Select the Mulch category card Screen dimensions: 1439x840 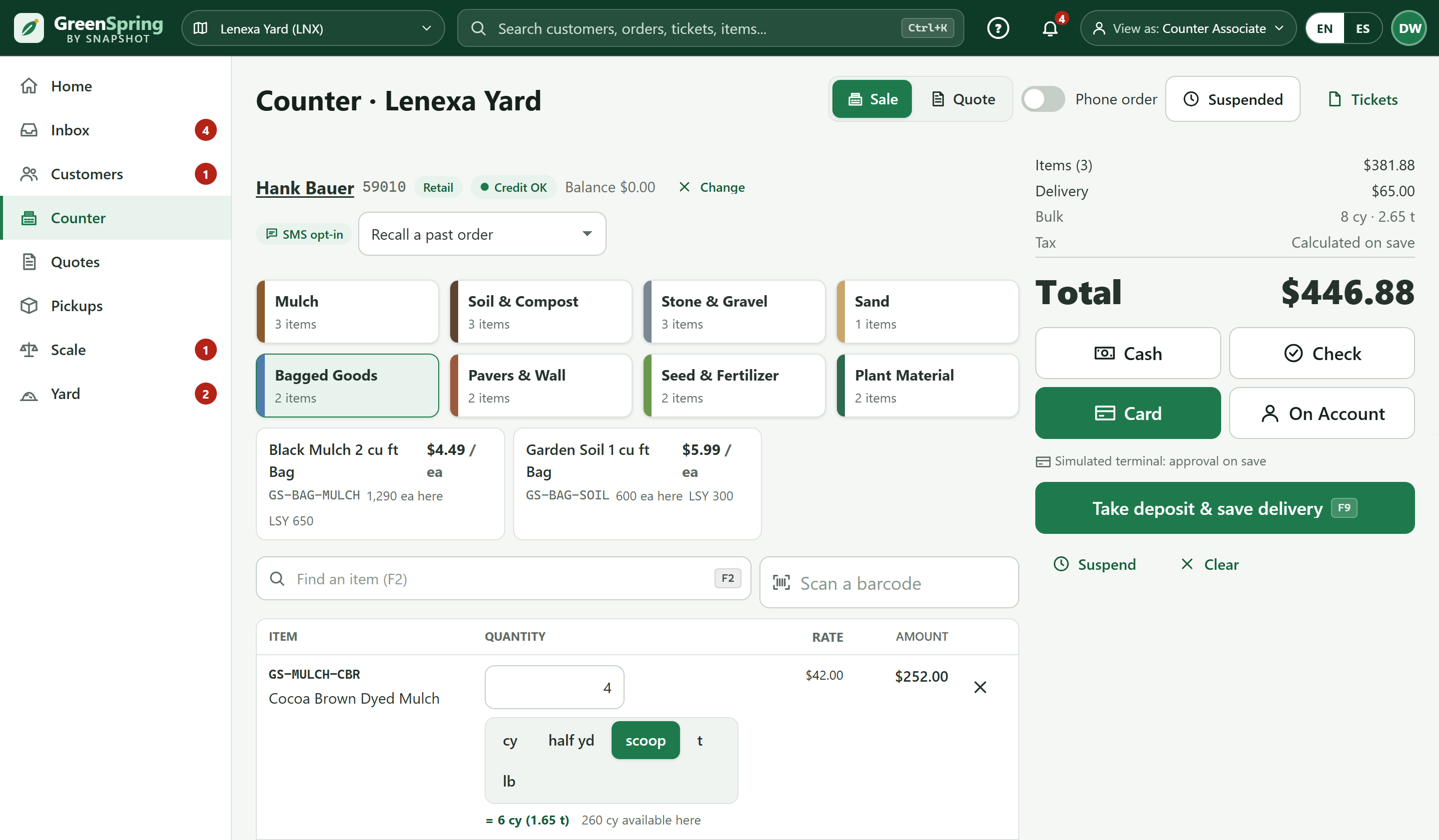[x=347, y=312]
